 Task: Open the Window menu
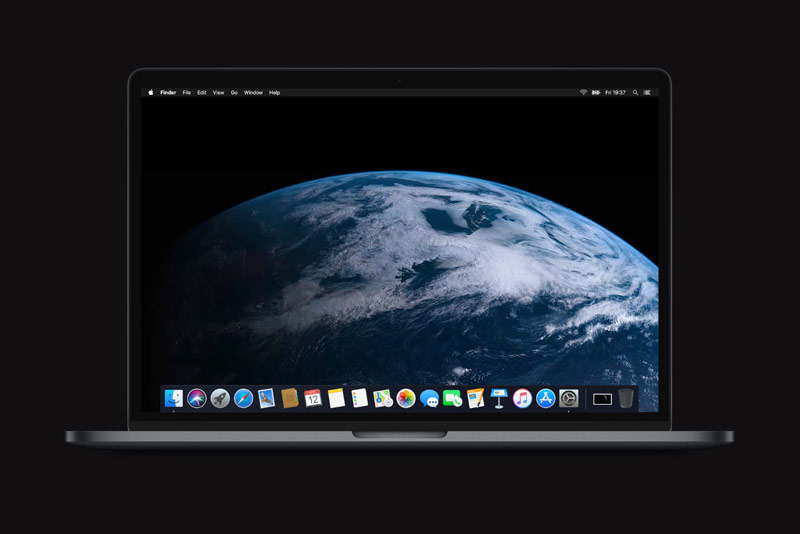point(253,92)
